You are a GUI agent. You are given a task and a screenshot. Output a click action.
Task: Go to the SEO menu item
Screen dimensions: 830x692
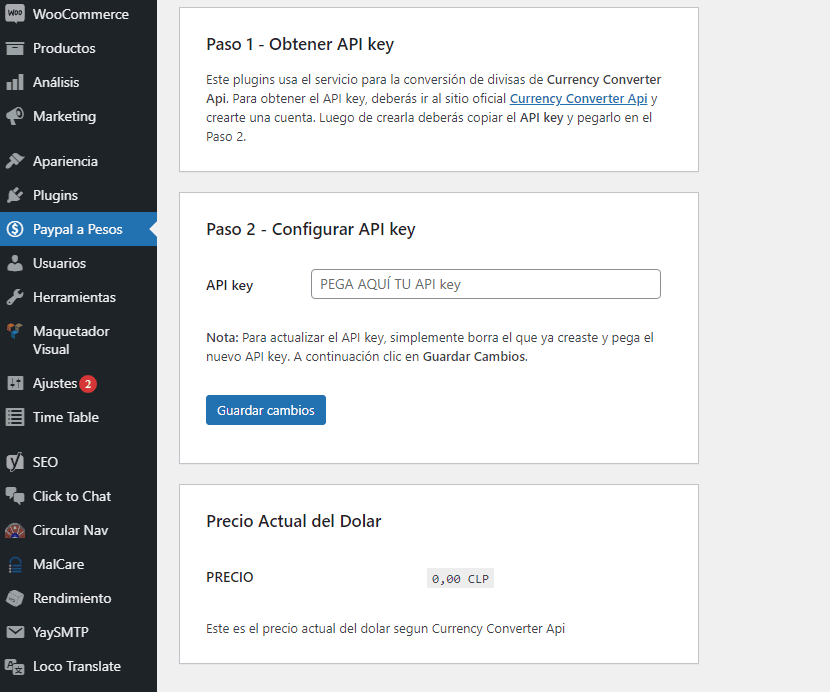(45, 462)
